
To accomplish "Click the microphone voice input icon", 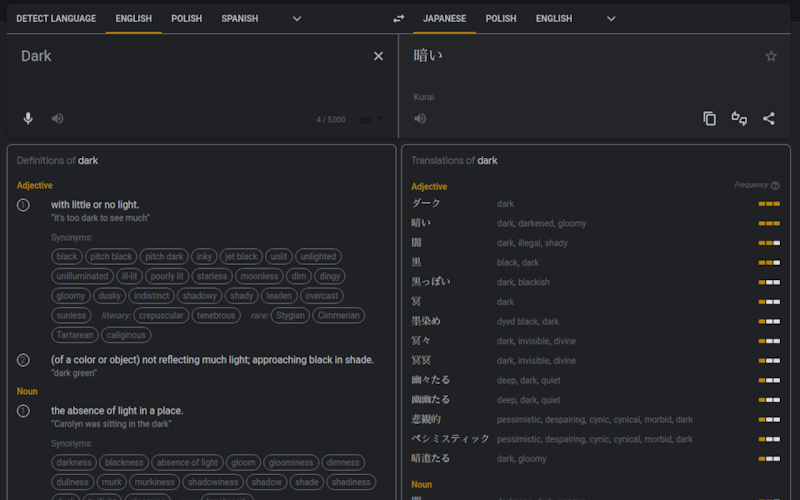I will (x=28, y=118).
